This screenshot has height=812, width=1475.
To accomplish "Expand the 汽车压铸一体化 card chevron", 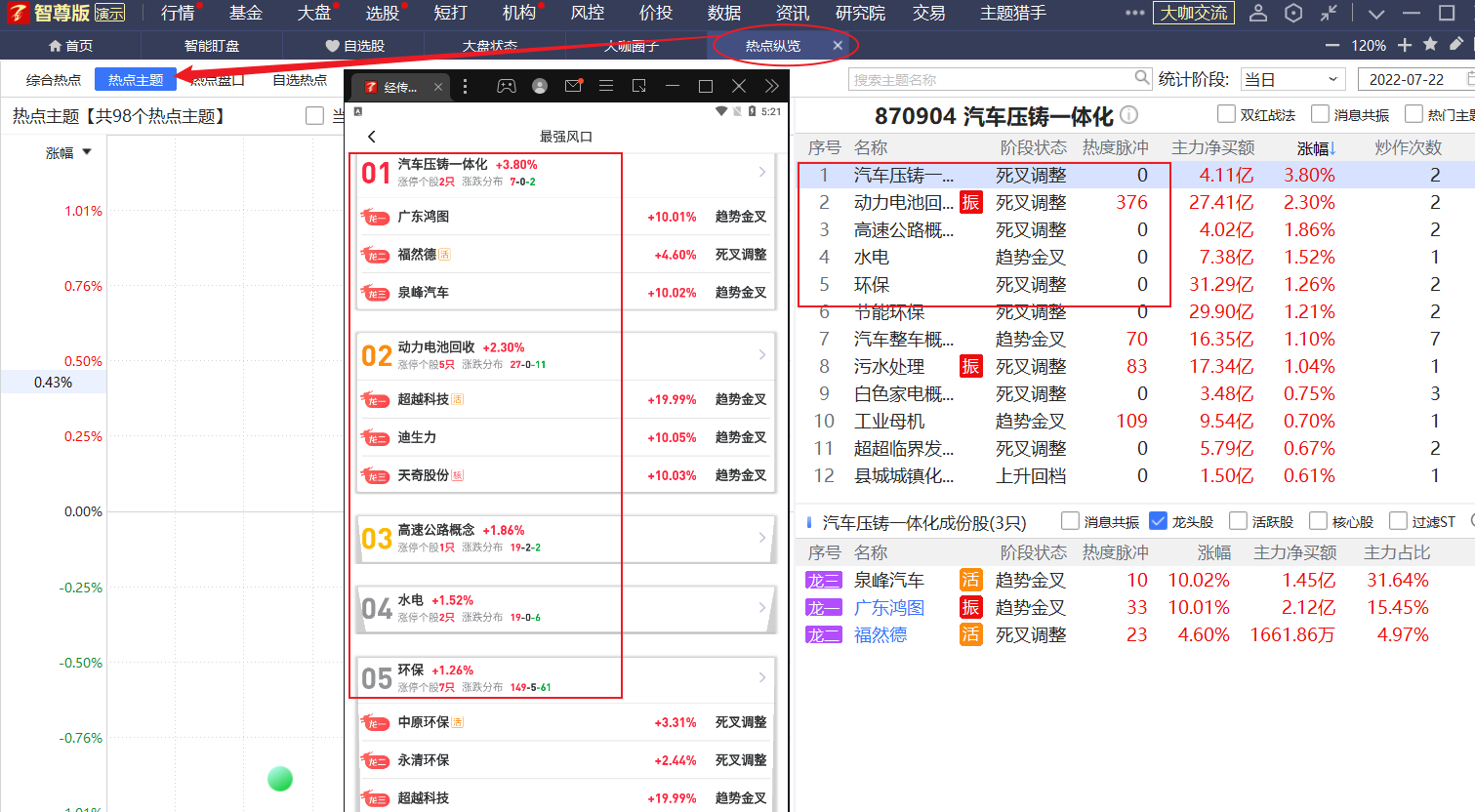I will click(762, 172).
